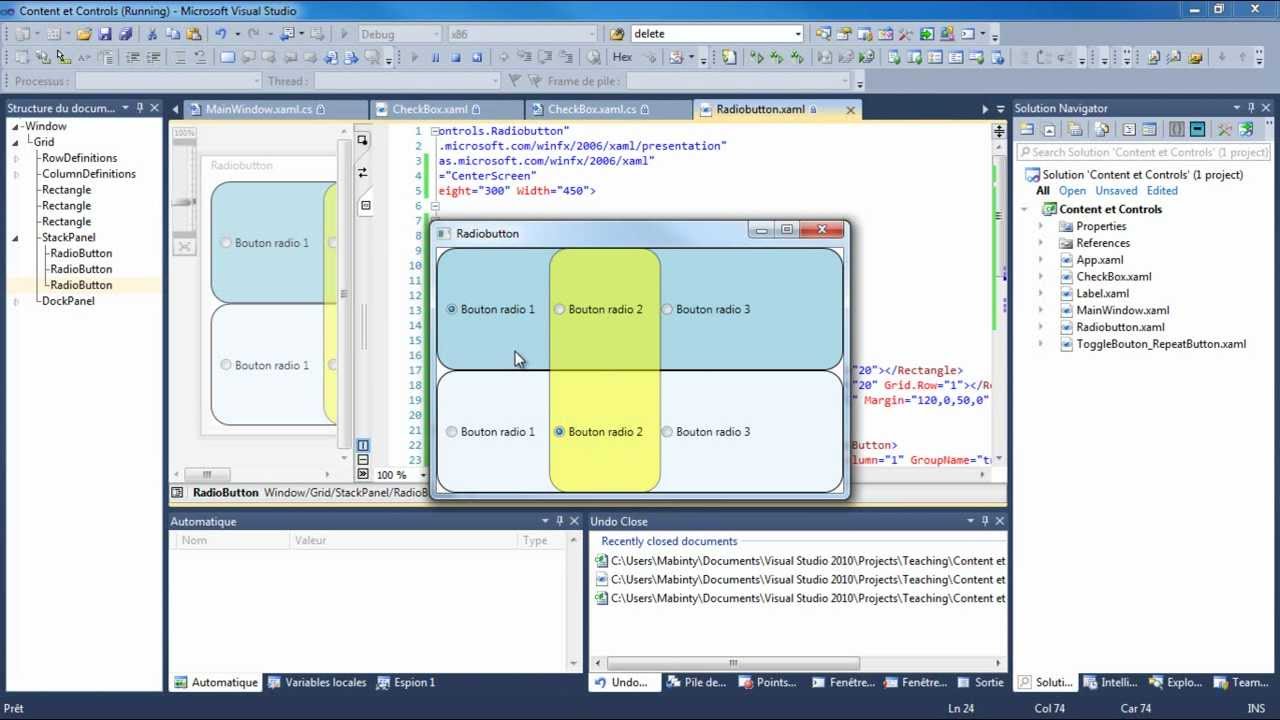This screenshot has height=720, width=1280.
Task: Expand the DockPanel node in document outline
Action: pyautogui.click(x=16, y=301)
